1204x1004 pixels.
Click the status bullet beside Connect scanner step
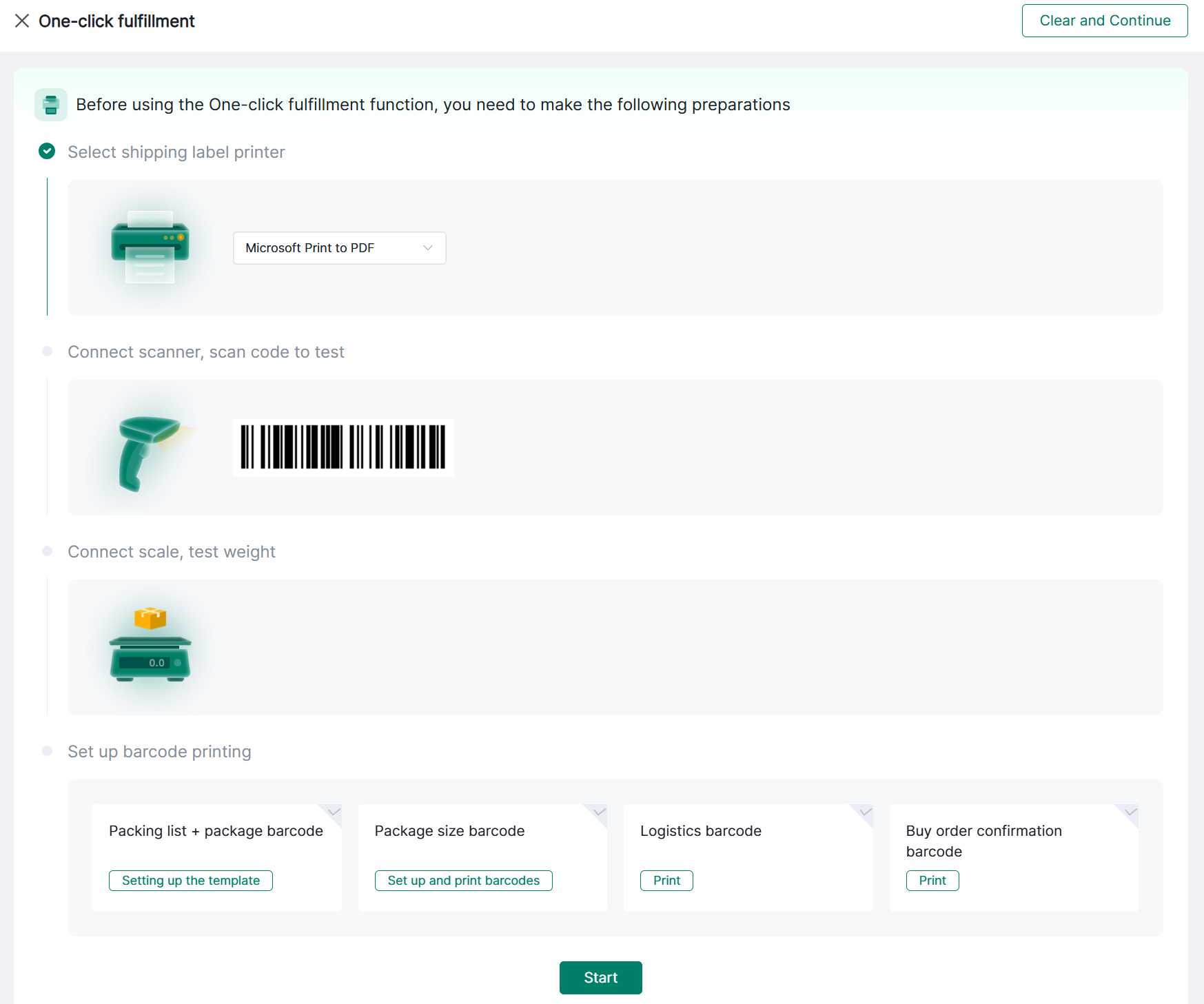[x=46, y=351]
